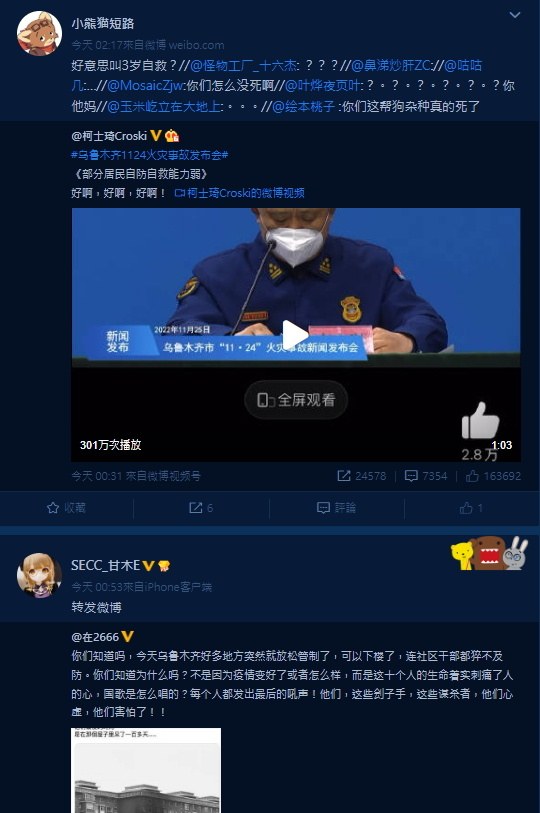Open original post's comment count 7354
The height and width of the screenshot is (813, 540).
[426, 476]
